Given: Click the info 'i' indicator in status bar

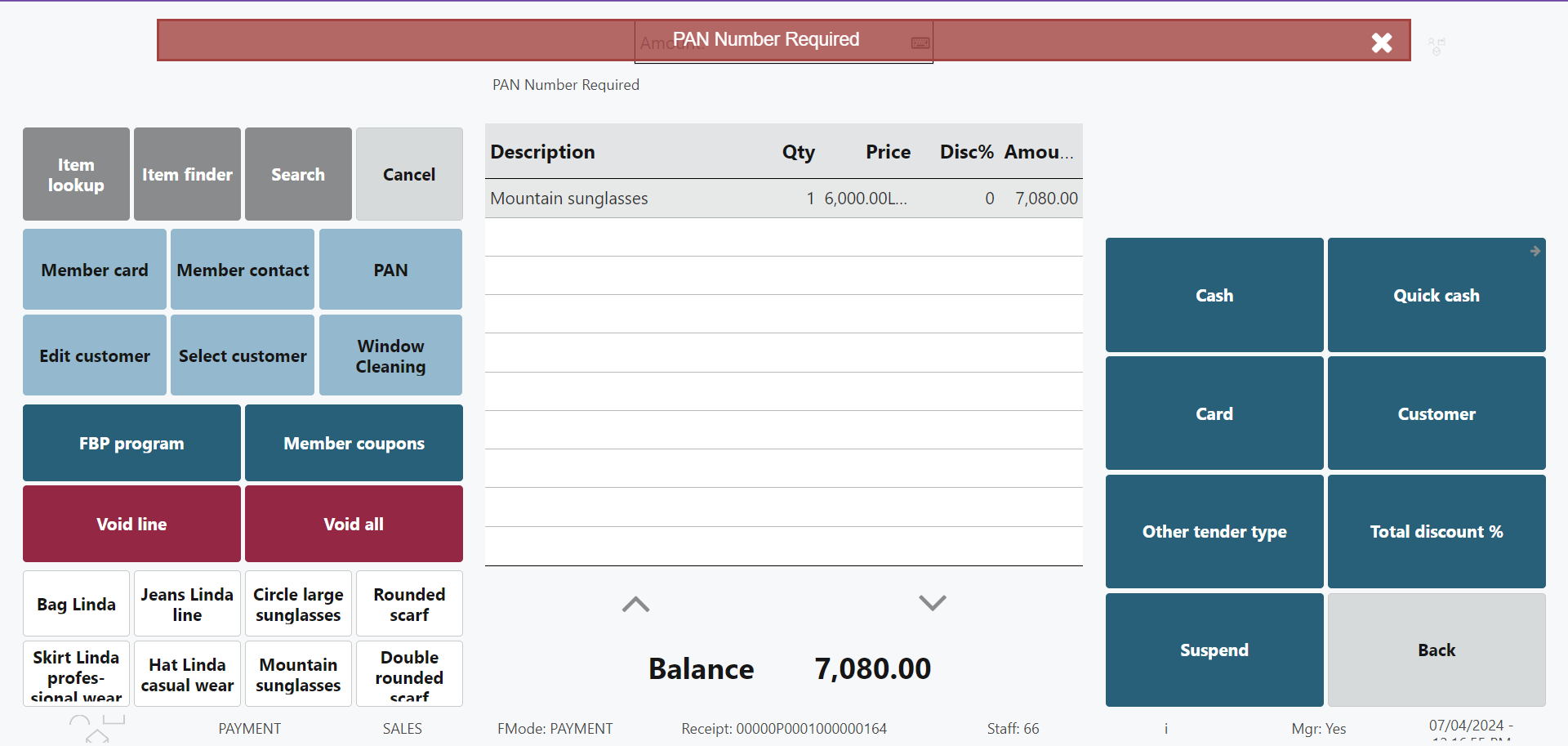Looking at the screenshot, I should pos(1165,729).
